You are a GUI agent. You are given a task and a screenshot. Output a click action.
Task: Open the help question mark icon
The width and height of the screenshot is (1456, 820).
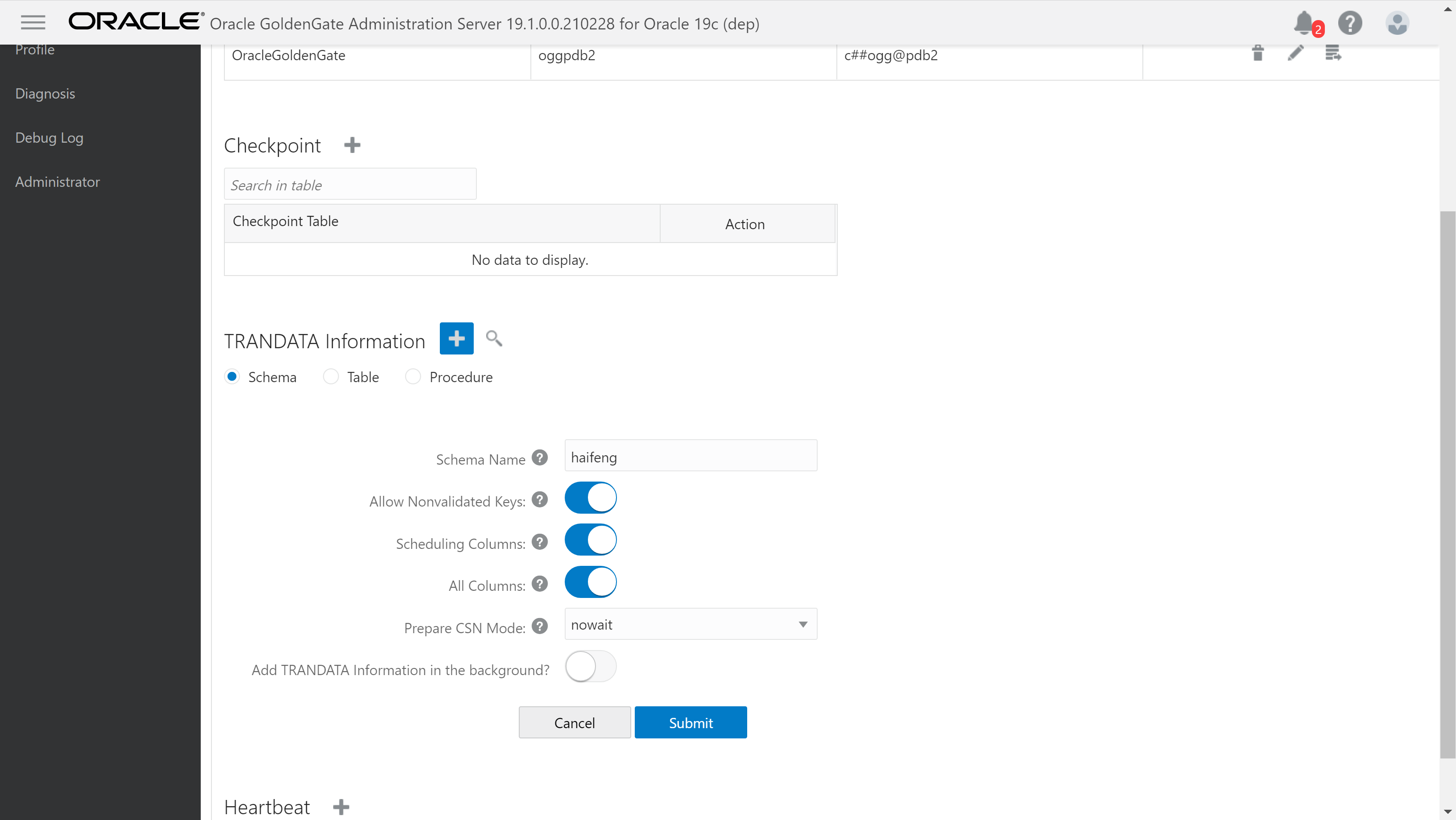point(1350,23)
